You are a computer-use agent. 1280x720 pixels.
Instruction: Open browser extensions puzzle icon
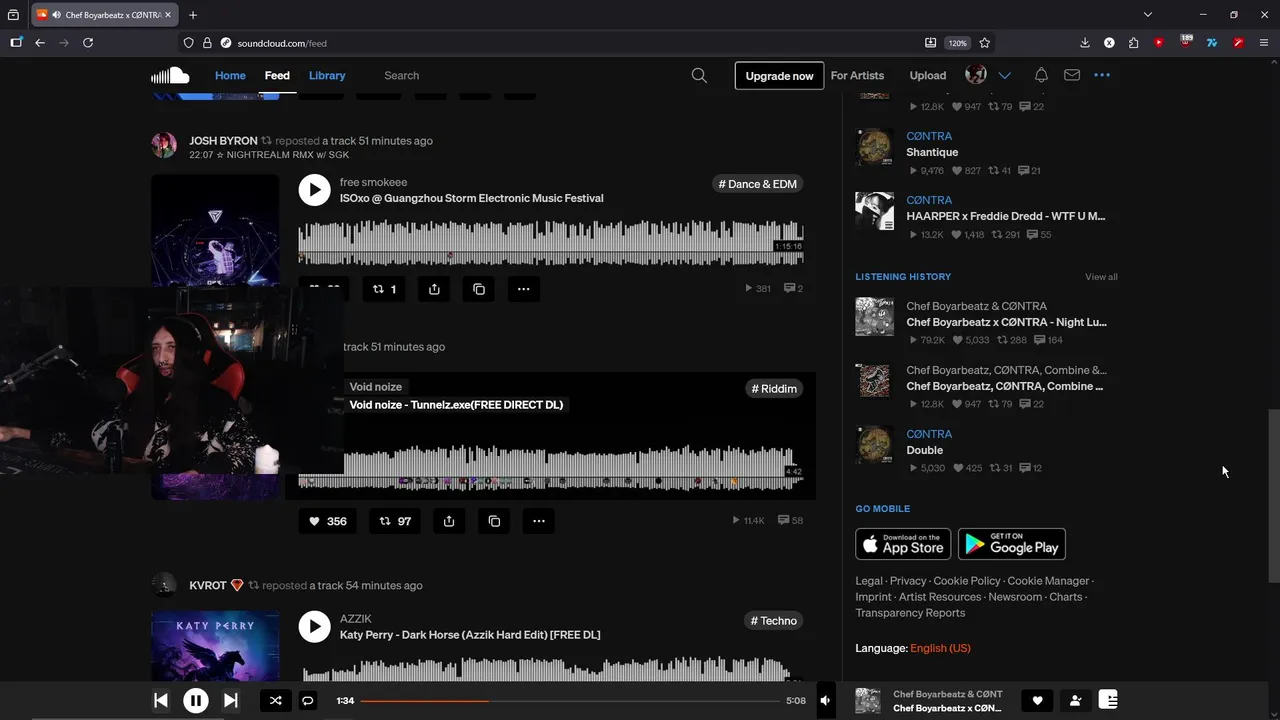1133,43
